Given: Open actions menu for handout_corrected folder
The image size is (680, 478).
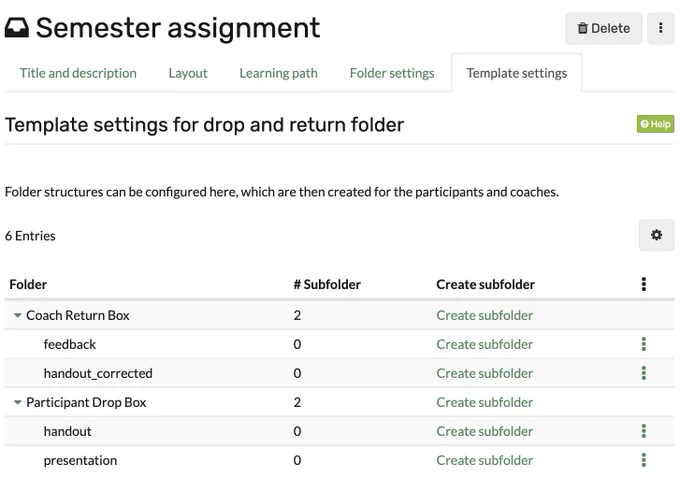Looking at the screenshot, I should point(644,373).
